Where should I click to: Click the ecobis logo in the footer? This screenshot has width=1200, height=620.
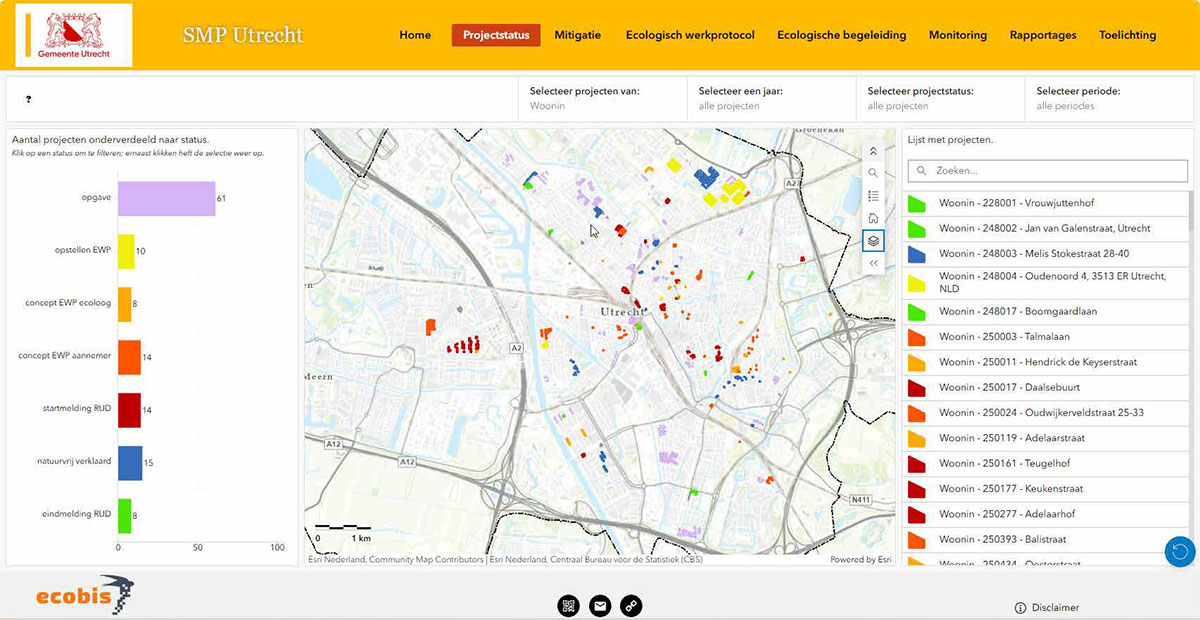click(x=84, y=596)
